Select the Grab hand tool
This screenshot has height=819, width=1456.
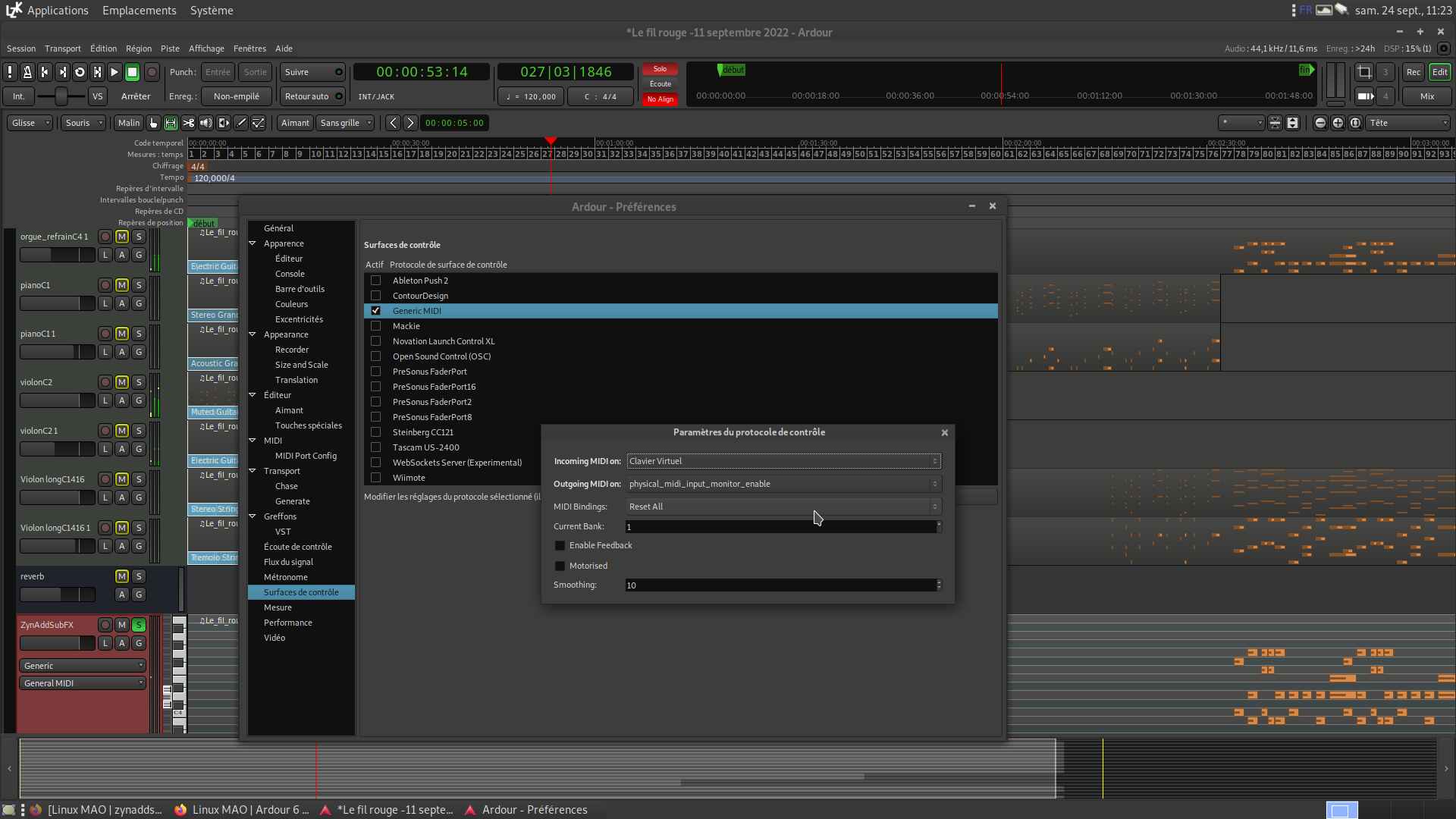[x=154, y=123]
